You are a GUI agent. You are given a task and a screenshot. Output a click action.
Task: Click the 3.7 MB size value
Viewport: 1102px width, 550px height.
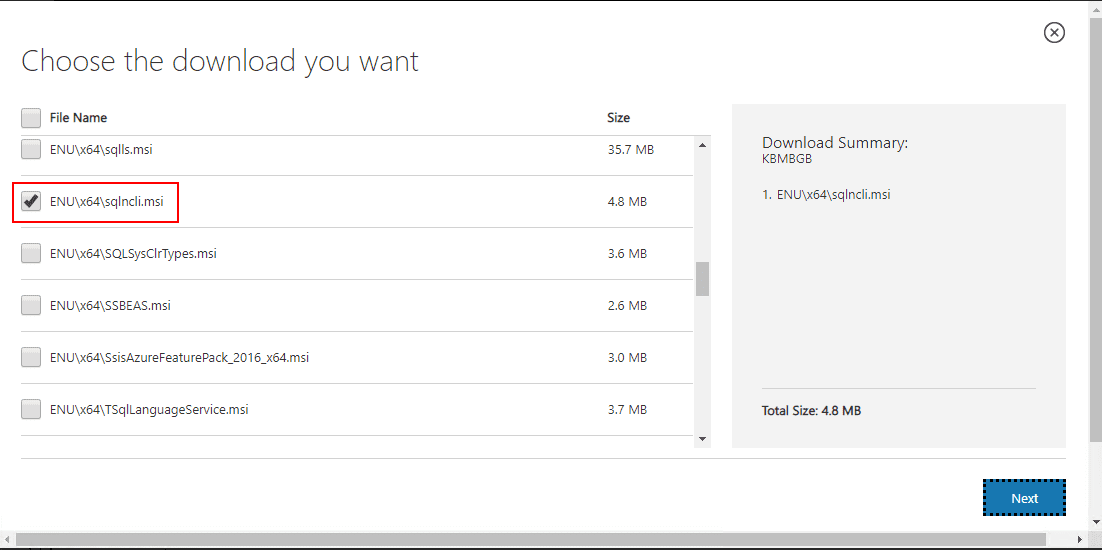pyautogui.click(x=627, y=409)
